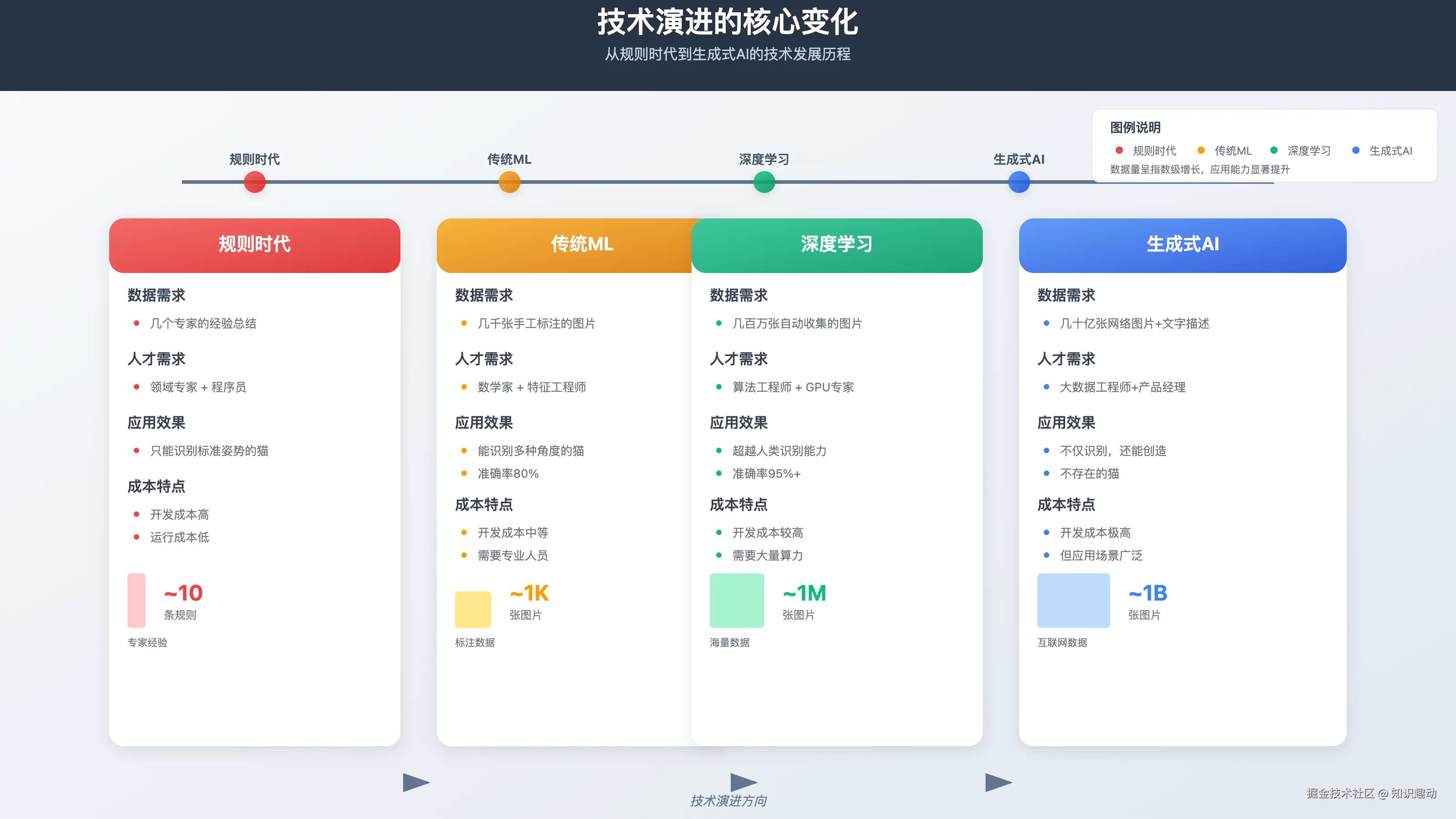Click the orange 传统ML legend dot
This screenshot has width=1456, height=819.
pyautogui.click(x=1201, y=150)
